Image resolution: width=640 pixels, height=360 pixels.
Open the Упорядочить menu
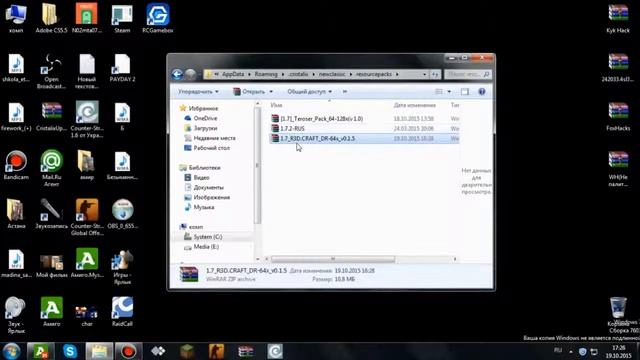198,91
